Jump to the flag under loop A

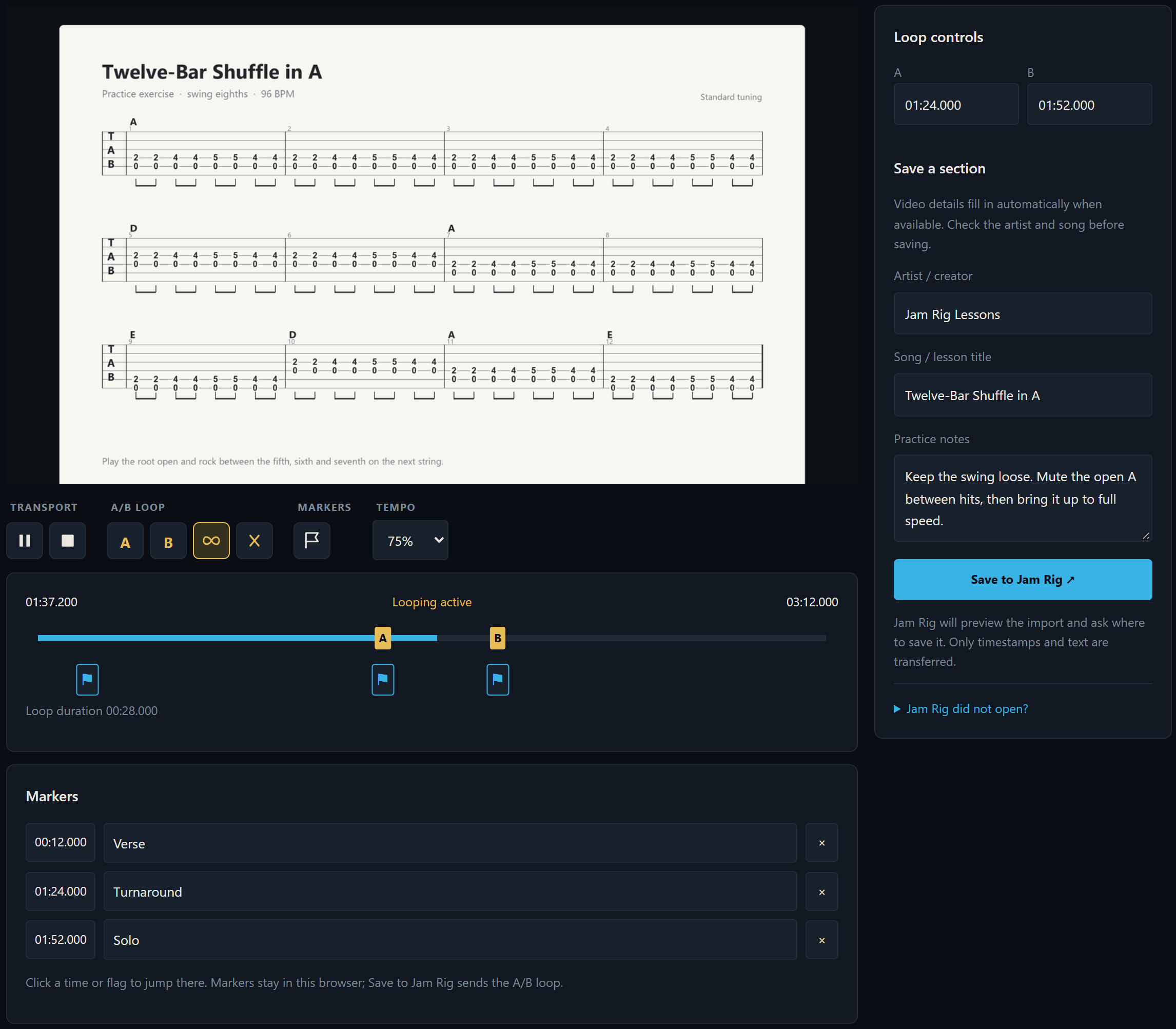coord(383,679)
